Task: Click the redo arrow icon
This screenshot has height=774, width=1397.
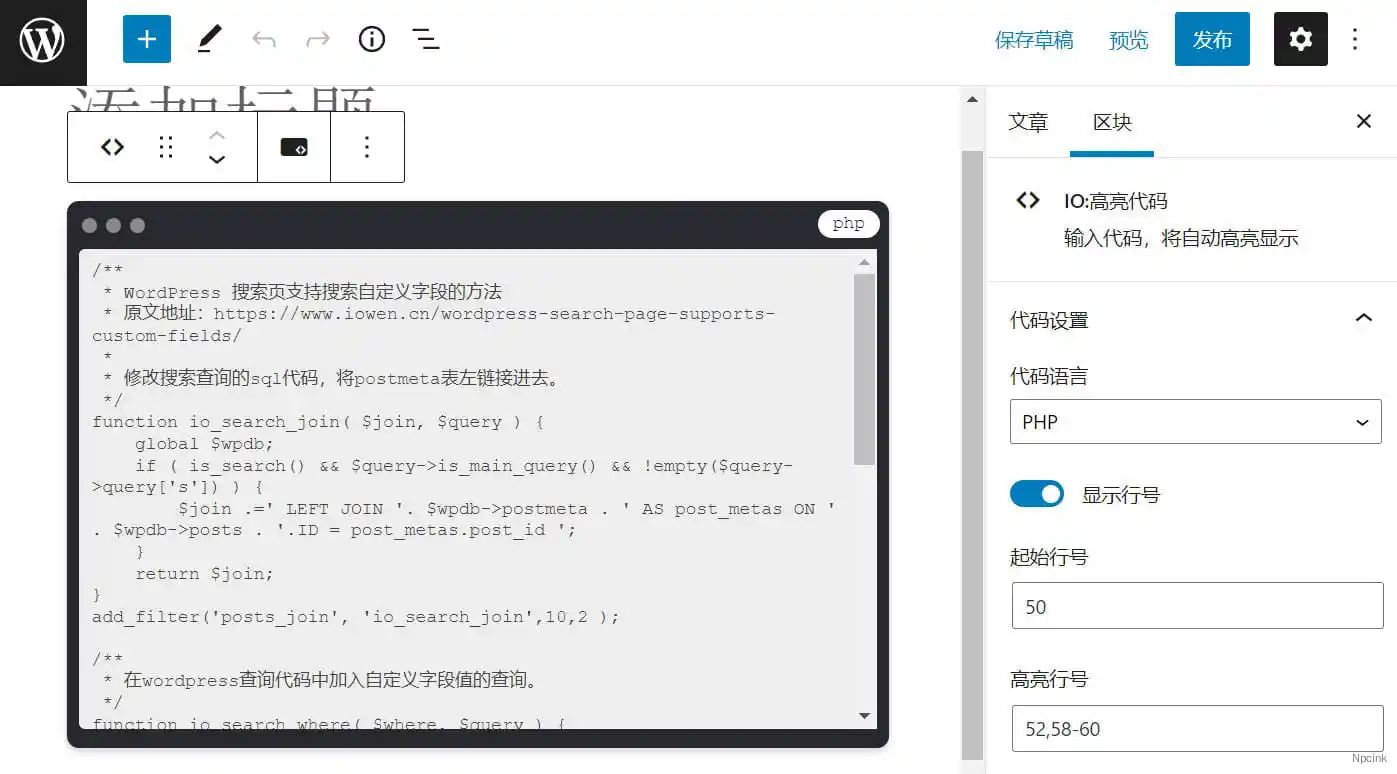Action: coord(317,39)
